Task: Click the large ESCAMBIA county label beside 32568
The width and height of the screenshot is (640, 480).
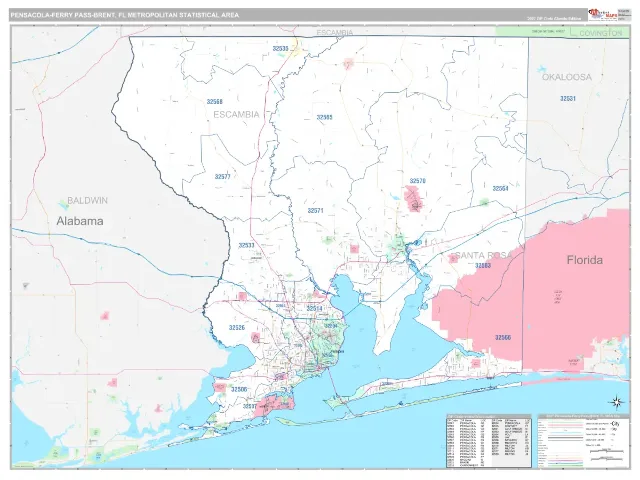Action: [236, 114]
